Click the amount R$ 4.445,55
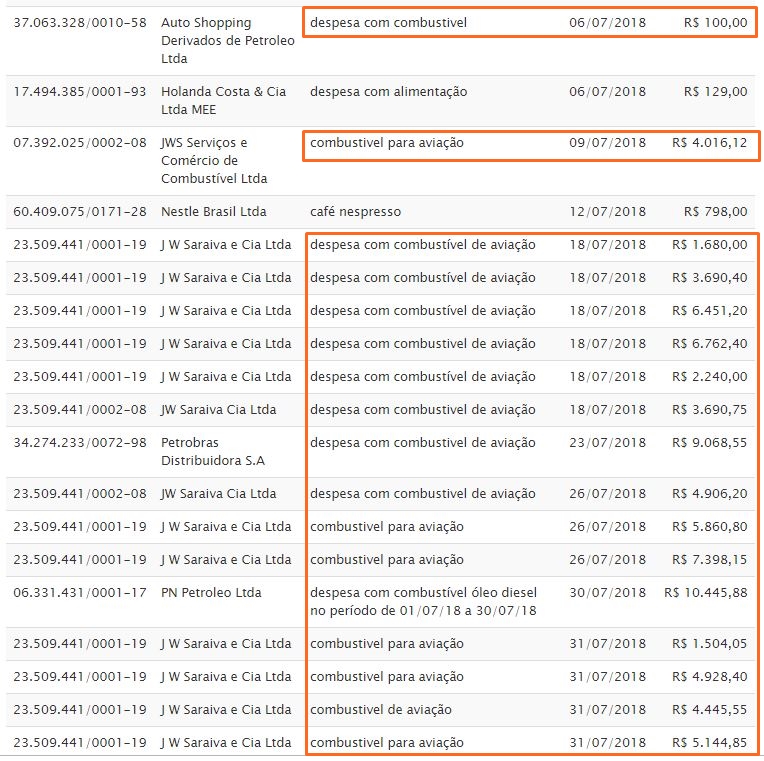Screen dimensions: 764x761 coord(709,710)
